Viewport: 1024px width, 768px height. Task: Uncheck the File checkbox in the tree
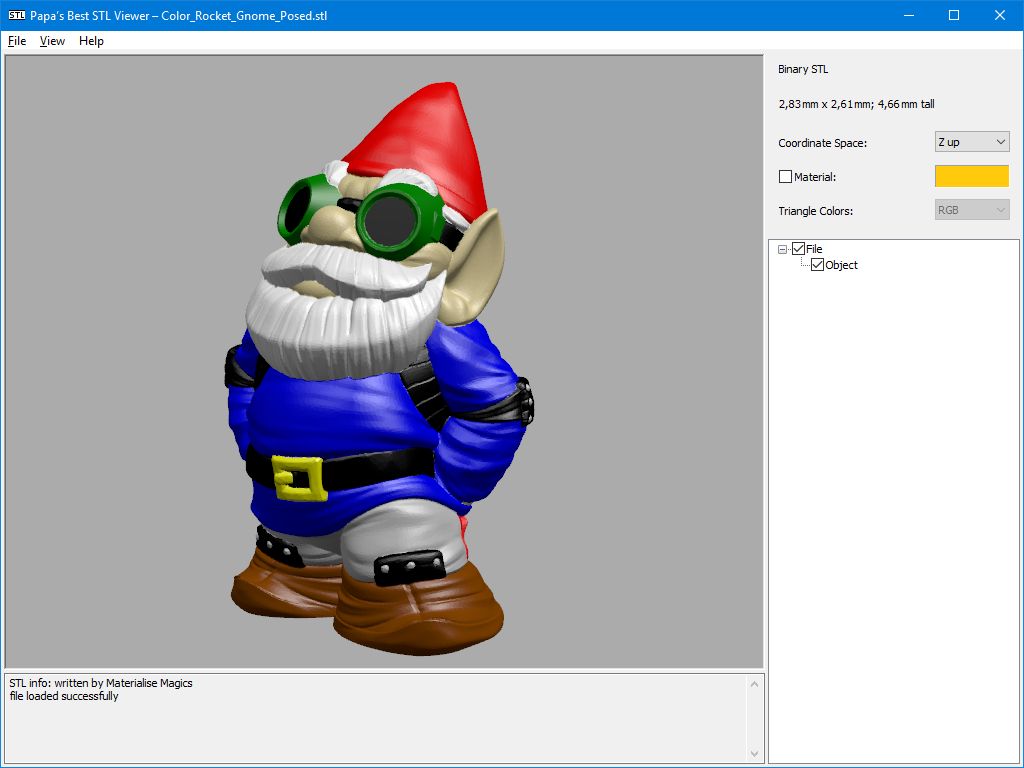[798, 249]
